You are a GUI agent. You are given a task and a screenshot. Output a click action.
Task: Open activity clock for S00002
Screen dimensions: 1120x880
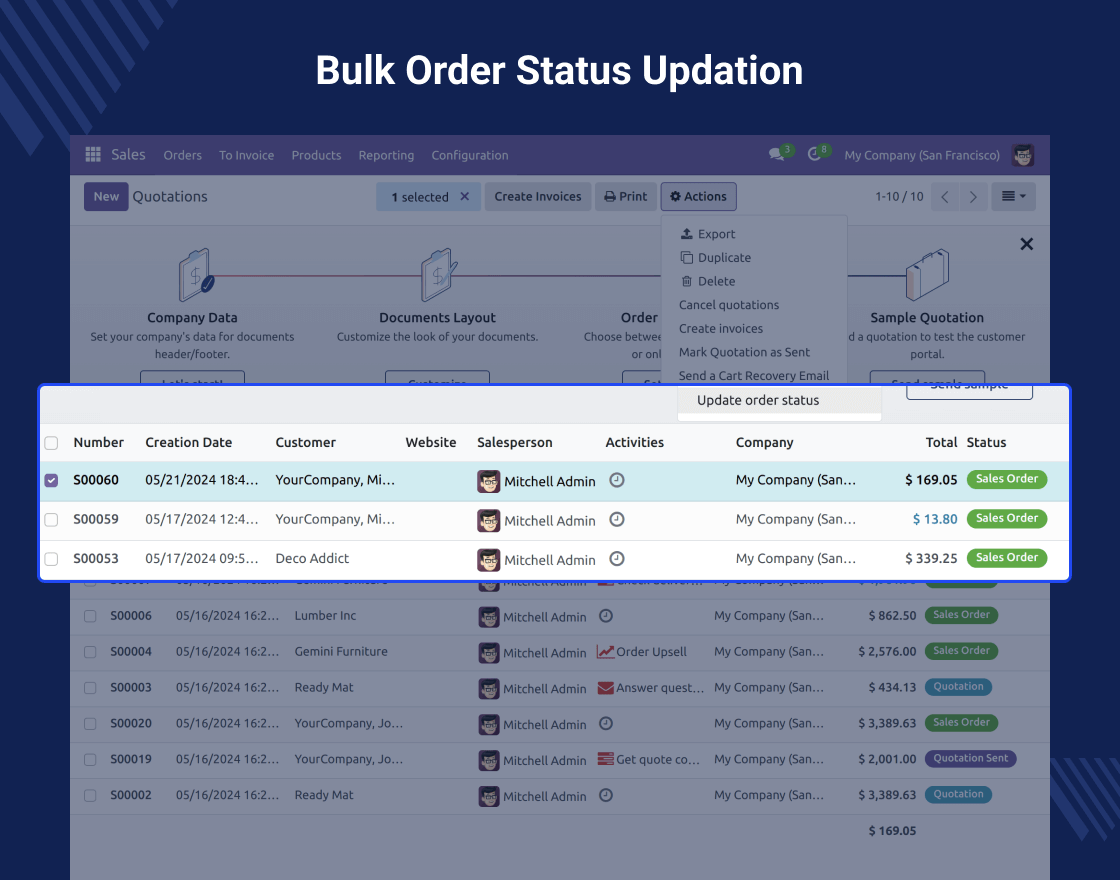coord(606,795)
